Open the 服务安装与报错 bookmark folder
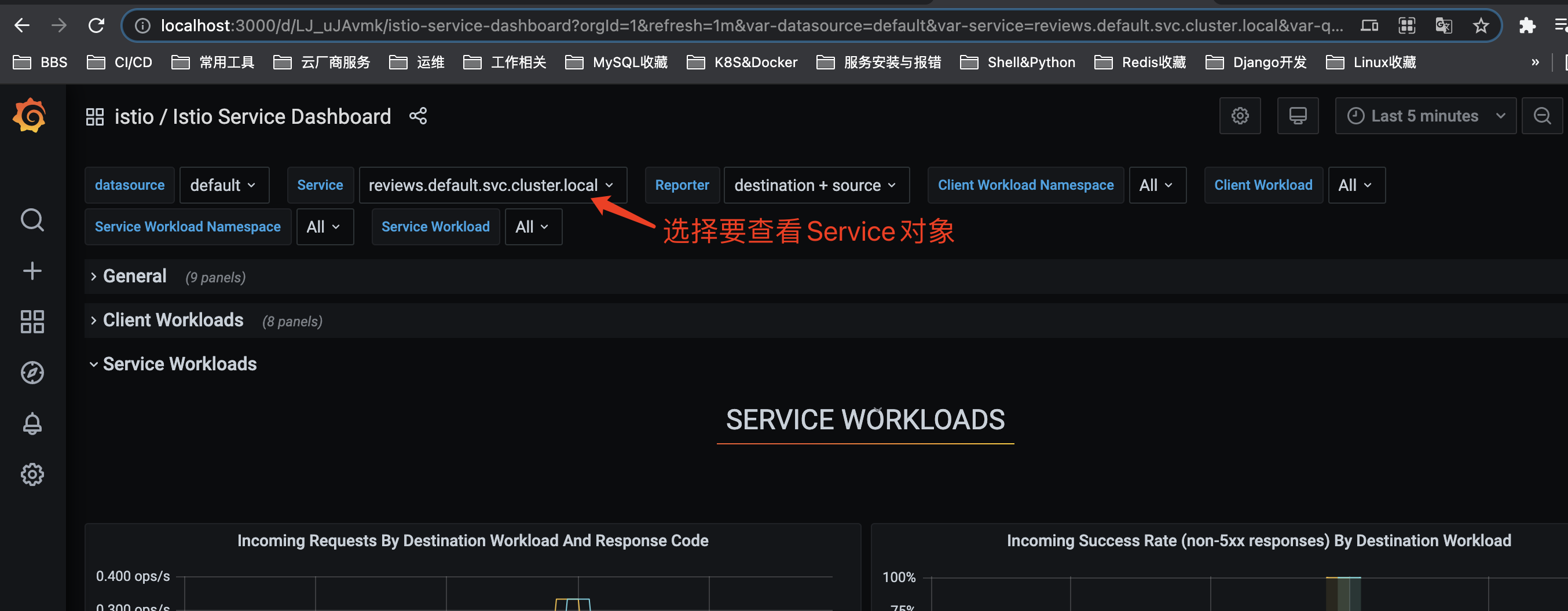This screenshot has height=611, width=1568. click(x=878, y=62)
